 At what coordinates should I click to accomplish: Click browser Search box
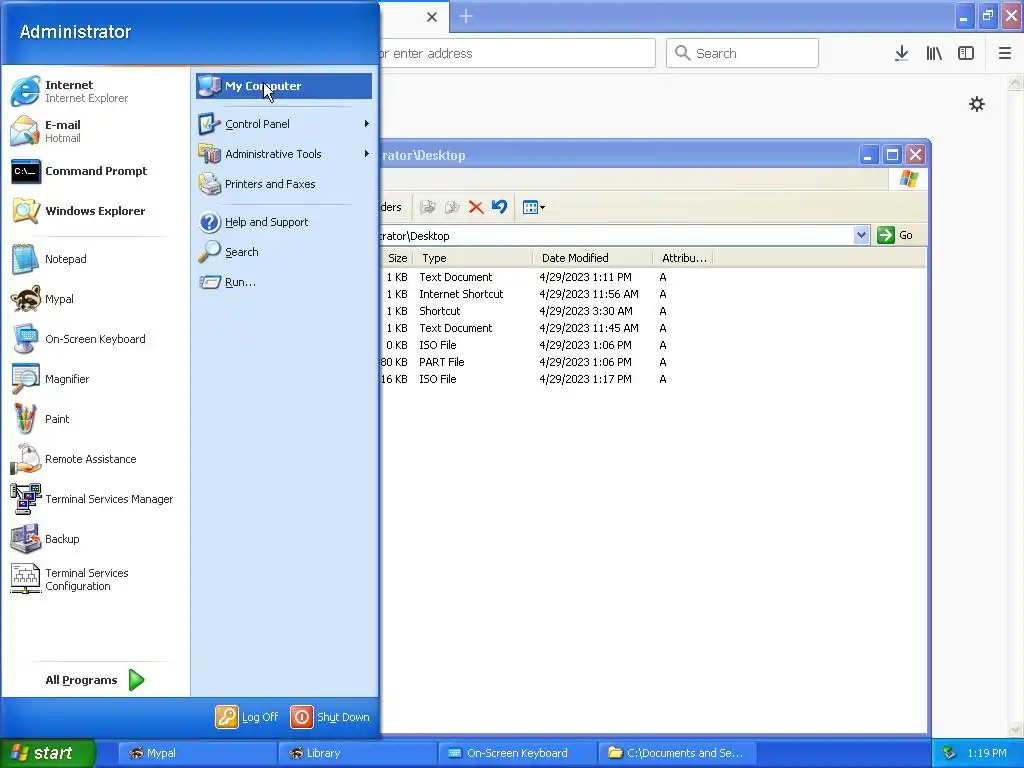[x=742, y=53]
